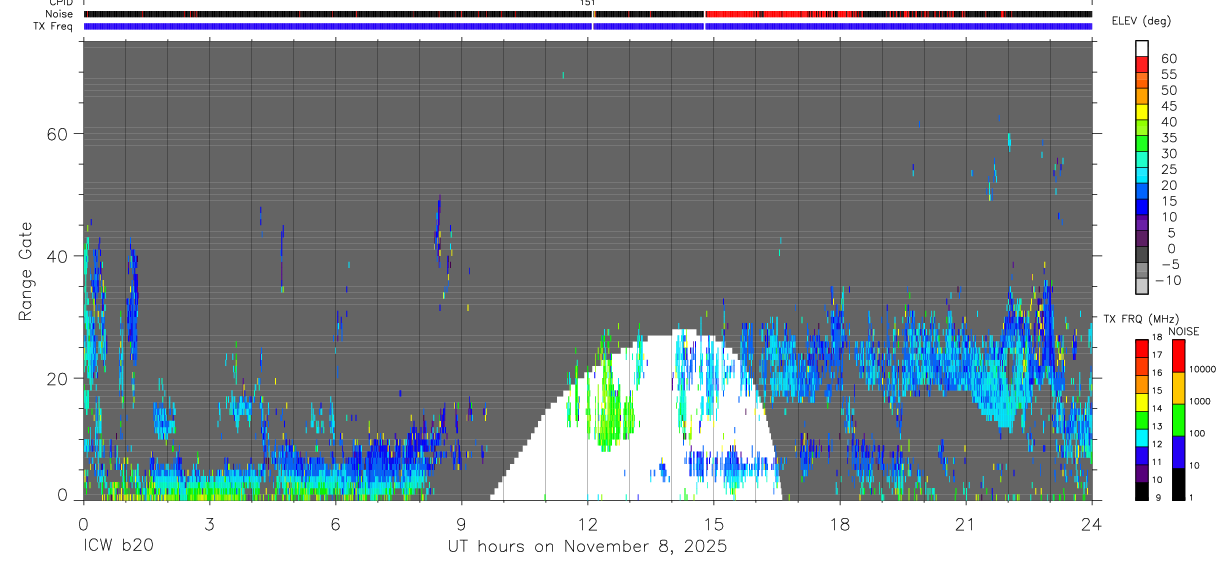This screenshot has height=567, width=1228.
Task: Click the "ICW b20" radar beam label
Action: (x=118, y=547)
